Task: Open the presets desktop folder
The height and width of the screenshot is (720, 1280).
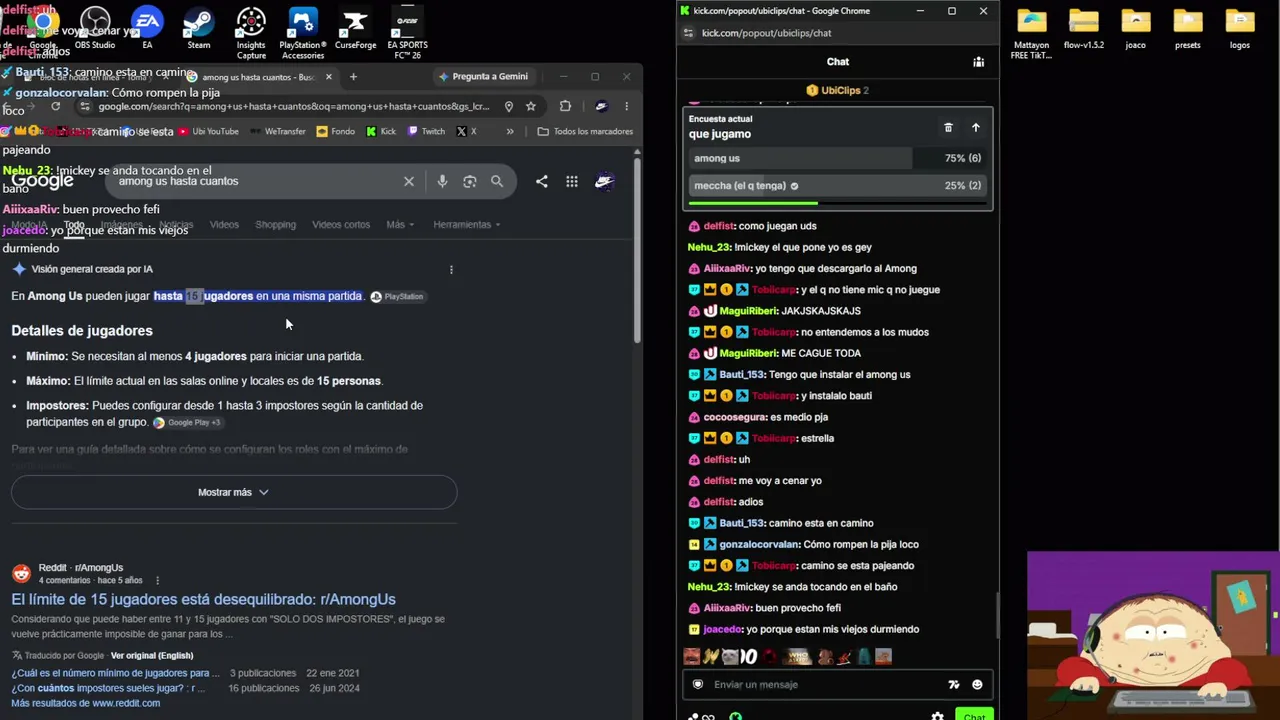Action: [1187, 28]
